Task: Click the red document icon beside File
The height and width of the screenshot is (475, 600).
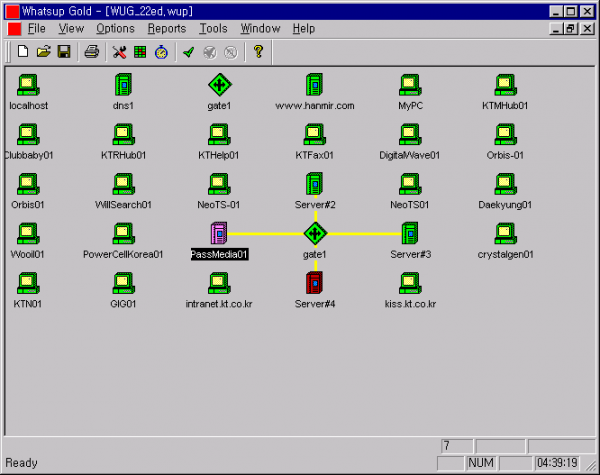Action: 15,29
